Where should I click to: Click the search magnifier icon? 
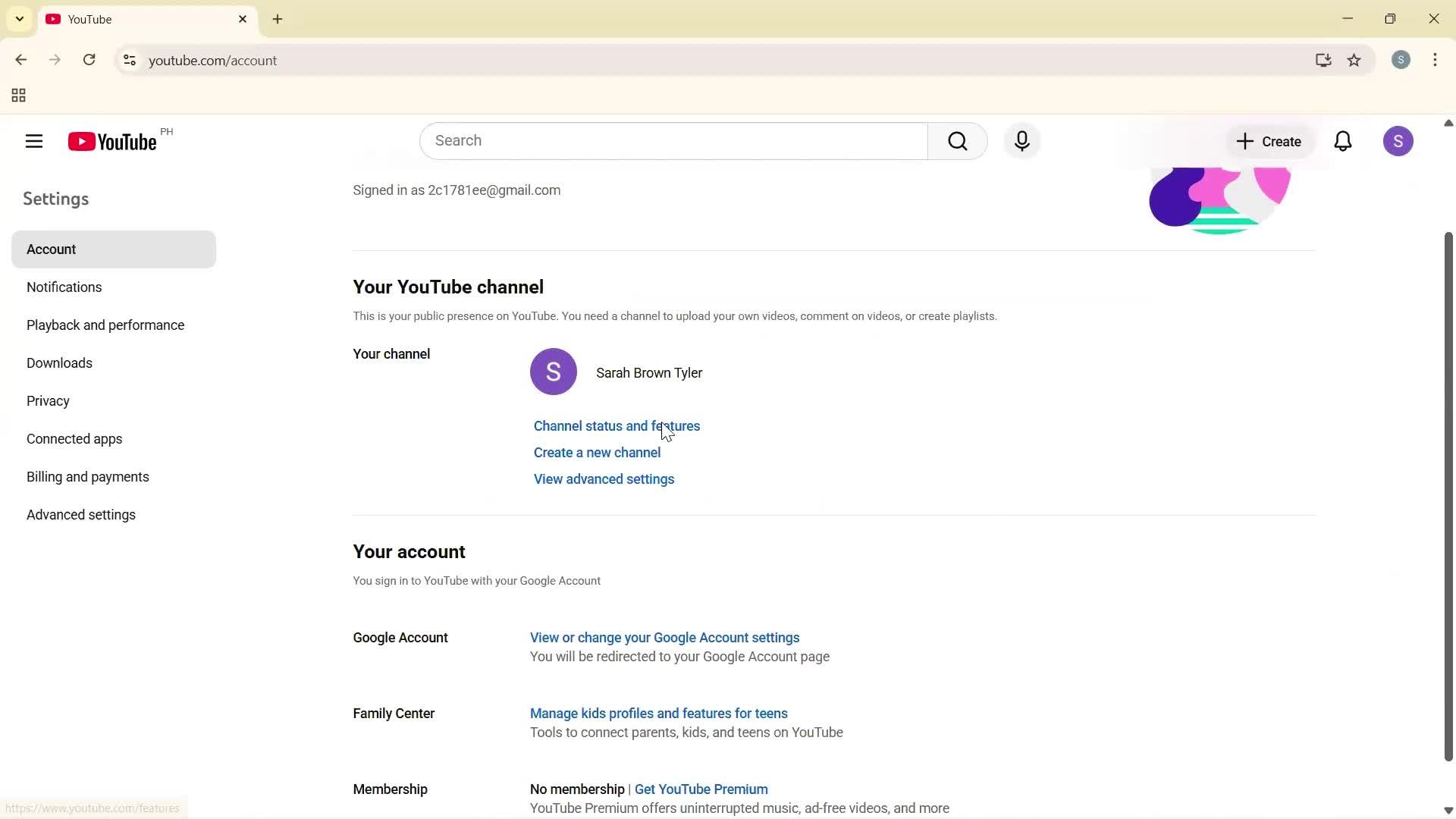tap(957, 141)
